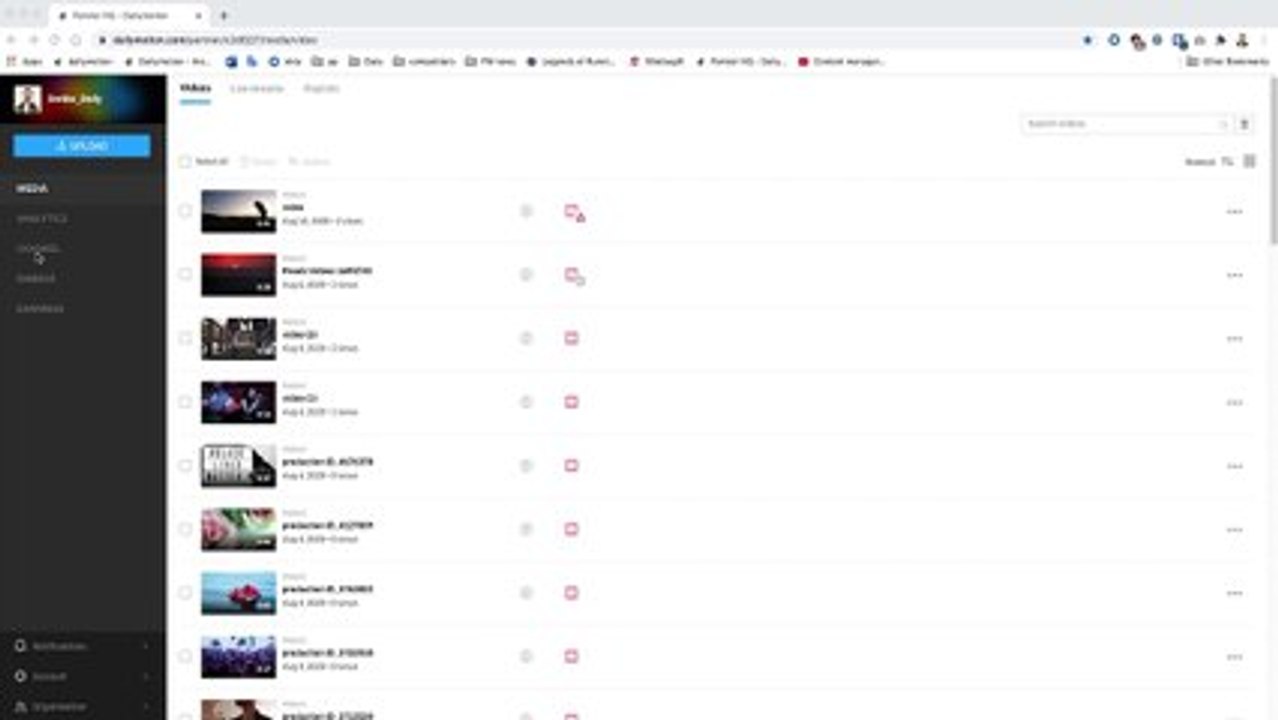The height and width of the screenshot is (720, 1278).
Task: Check the box for red boat video
Action: coord(185,592)
